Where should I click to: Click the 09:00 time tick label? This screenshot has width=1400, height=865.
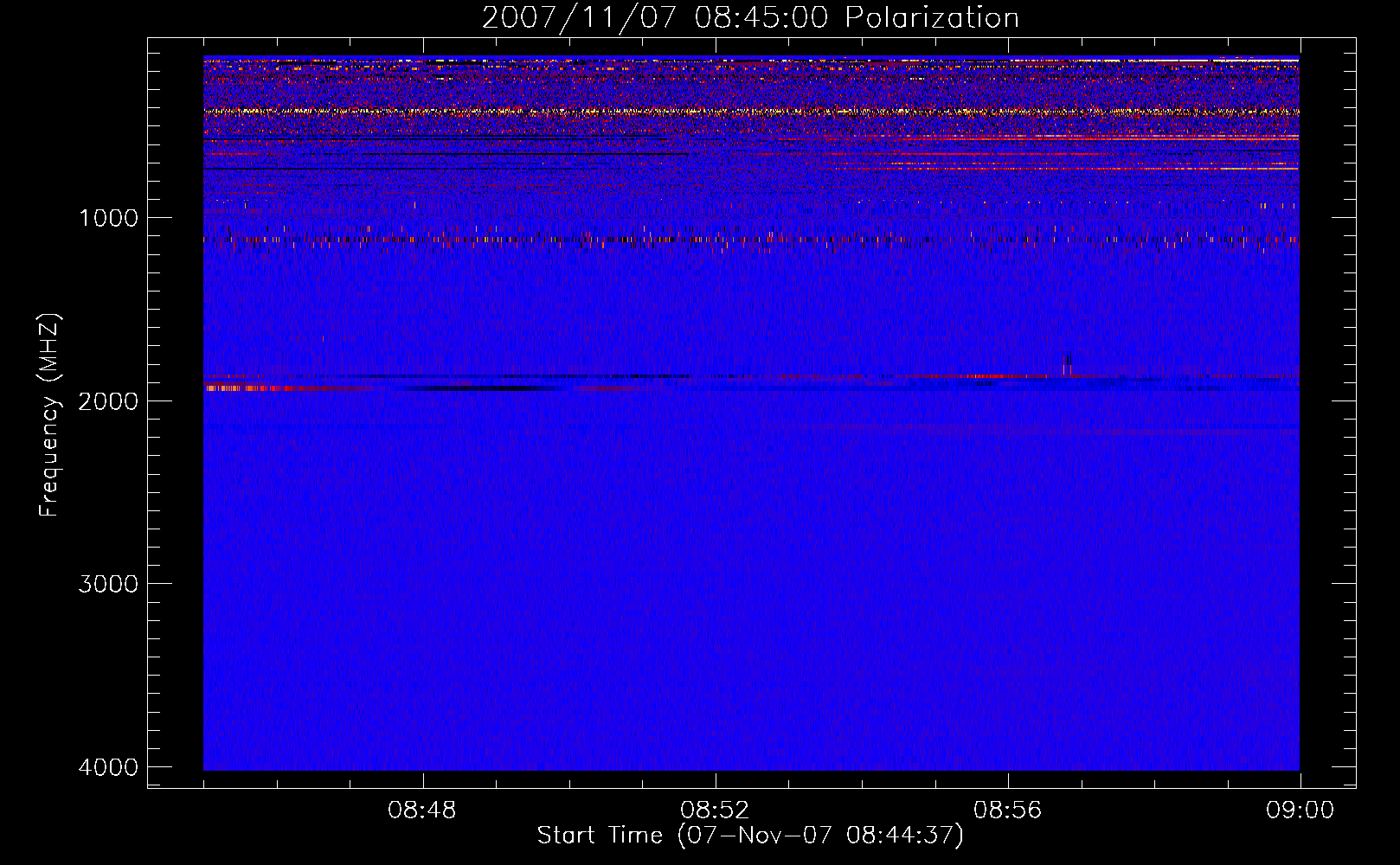pyautogui.click(x=1300, y=811)
